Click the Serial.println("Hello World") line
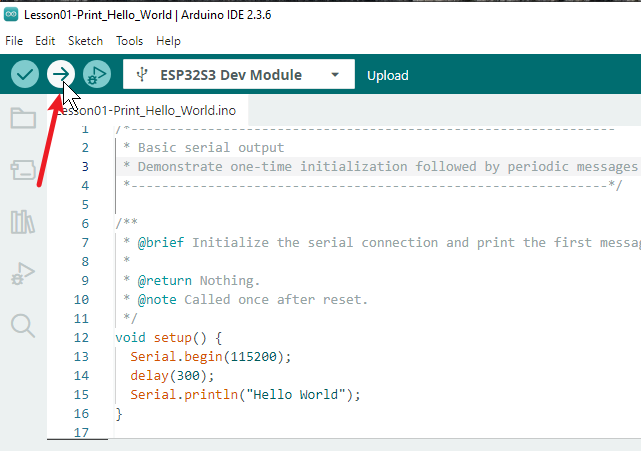This screenshot has width=641, height=451. pos(245,395)
